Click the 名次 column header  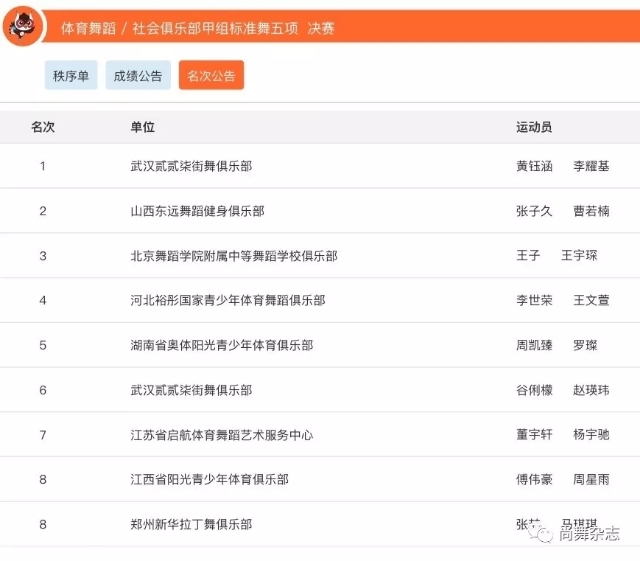coord(43,127)
